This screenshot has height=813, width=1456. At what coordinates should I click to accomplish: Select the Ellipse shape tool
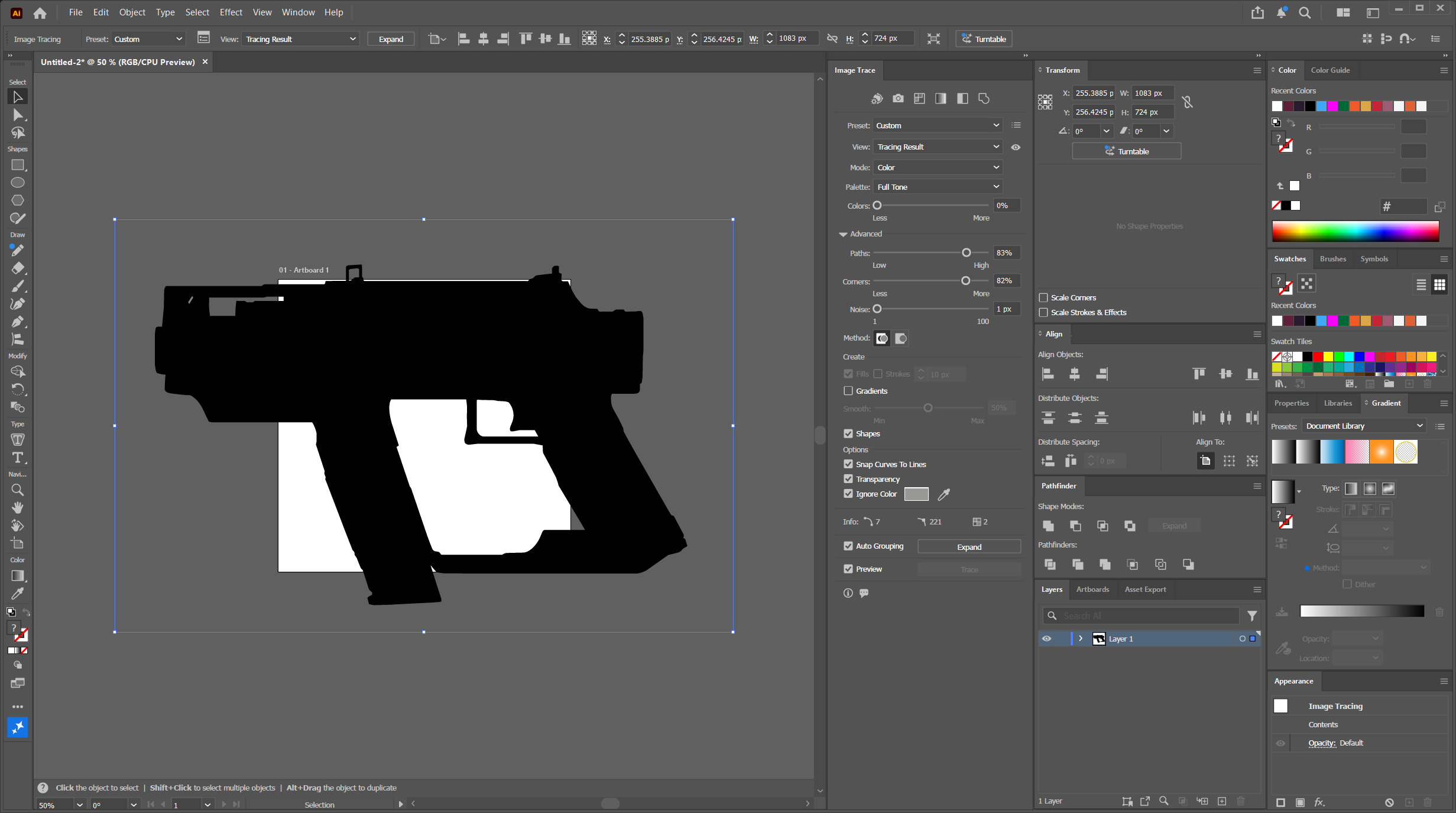(x=18, y=183)
